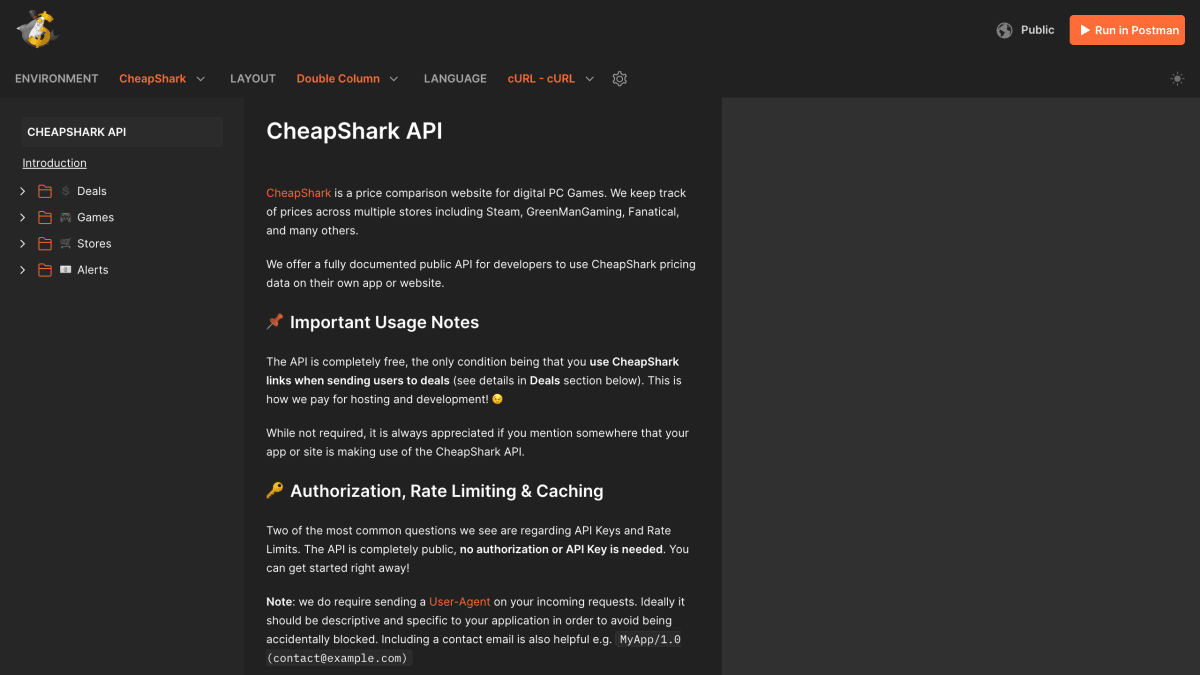1200x675 pixels.
Task: Click the LAYOUT label in toolbar
Action: pyautogui.click(x=253, y=79)
